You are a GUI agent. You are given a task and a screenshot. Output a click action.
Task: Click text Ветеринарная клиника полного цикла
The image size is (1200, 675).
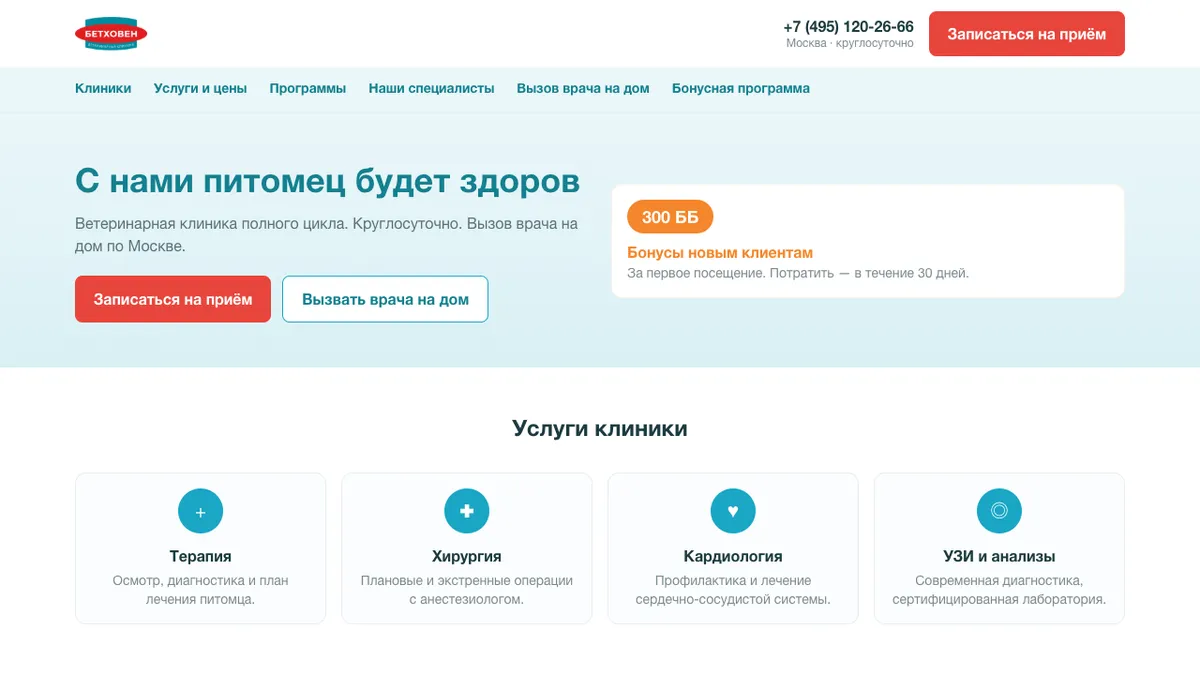[326, 234]
